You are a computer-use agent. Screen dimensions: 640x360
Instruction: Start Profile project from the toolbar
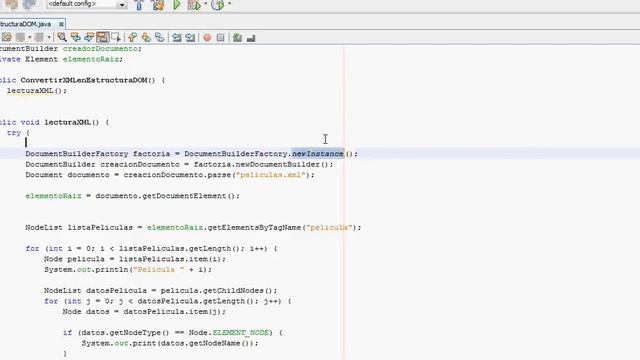click(218, 4)
